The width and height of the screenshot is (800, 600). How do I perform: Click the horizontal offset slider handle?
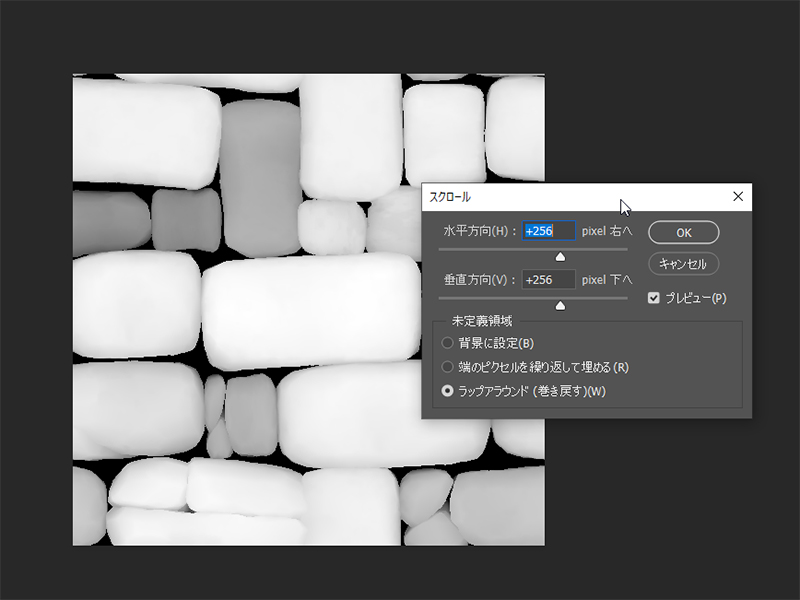click(x=560, y=257)
